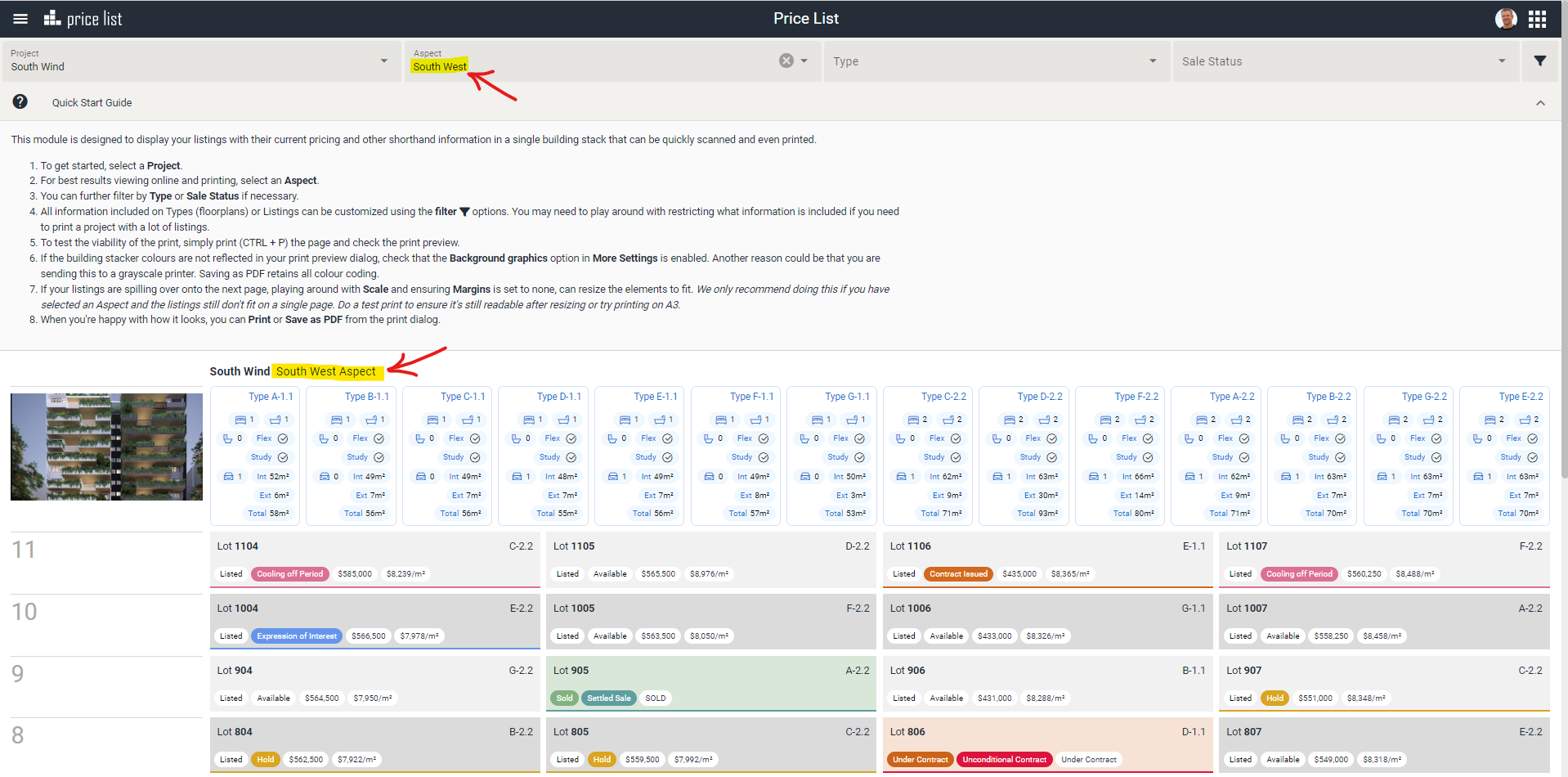Image resolution: width=1568 pixels, height=777 pixels.
Task: Click the user profile avatar
Action: click(1506, 19)
